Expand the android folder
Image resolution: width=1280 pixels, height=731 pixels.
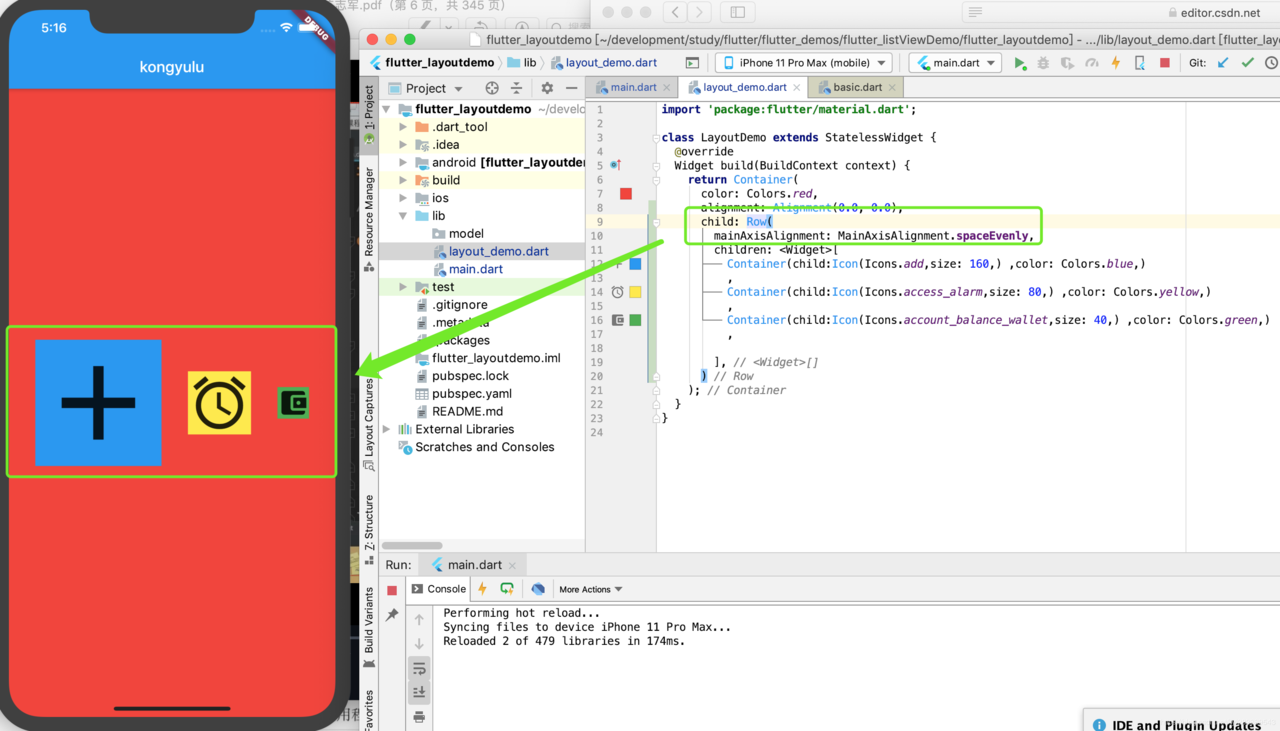pos(403,163)
